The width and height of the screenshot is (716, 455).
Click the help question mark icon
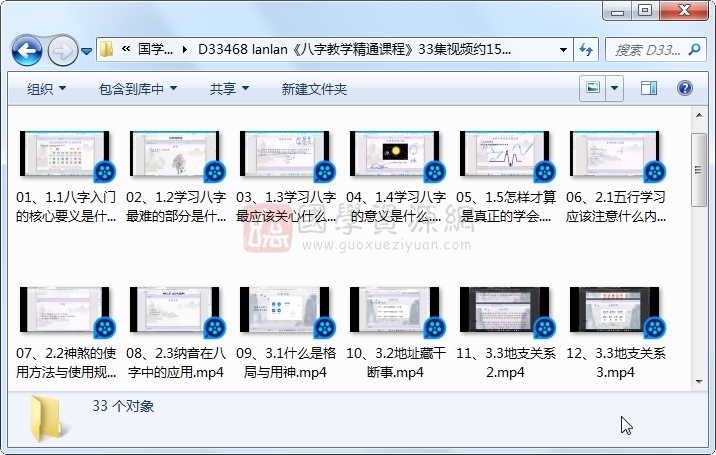(684, 88)
